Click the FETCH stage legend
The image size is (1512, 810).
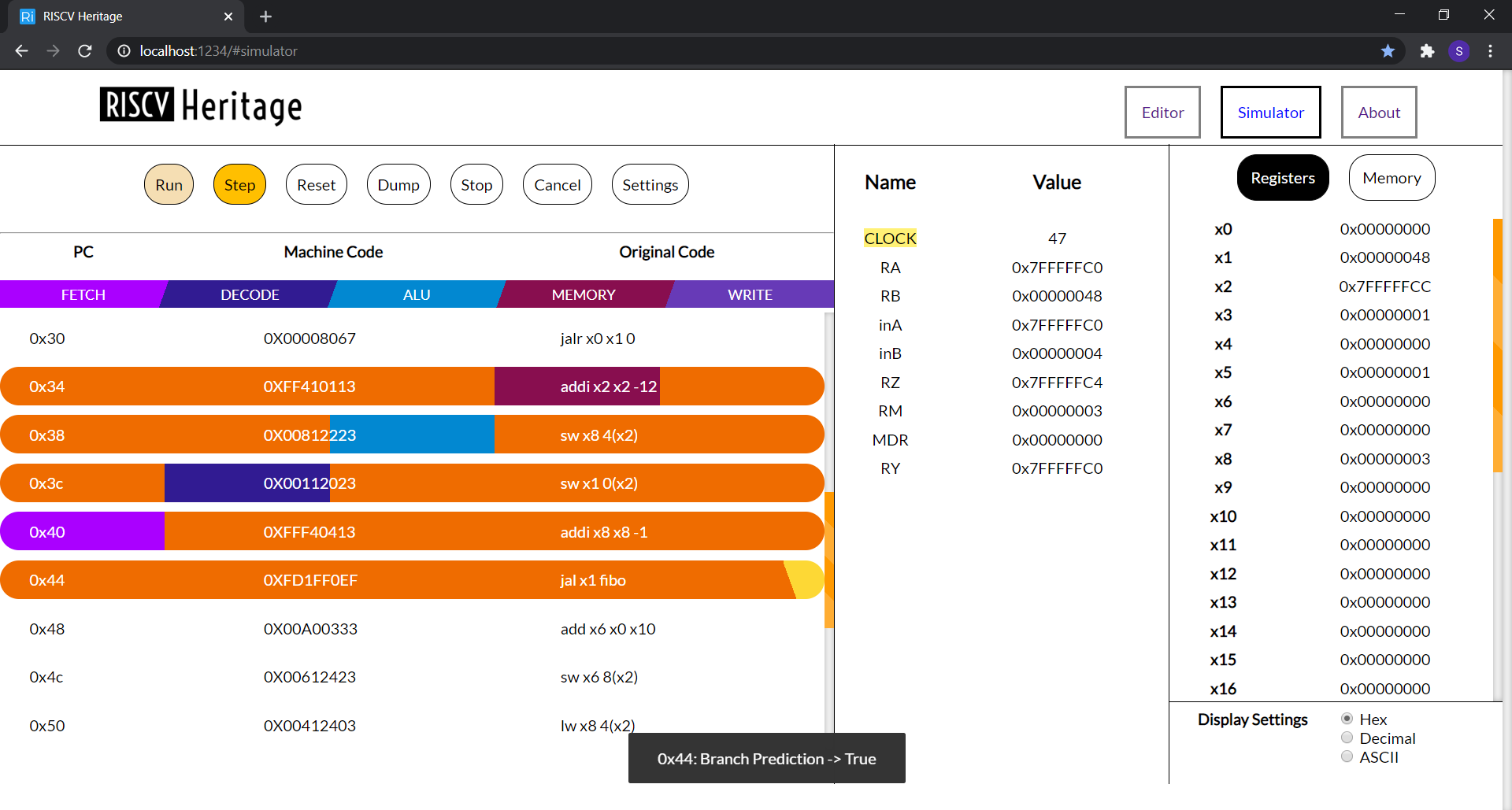point(83,294)
